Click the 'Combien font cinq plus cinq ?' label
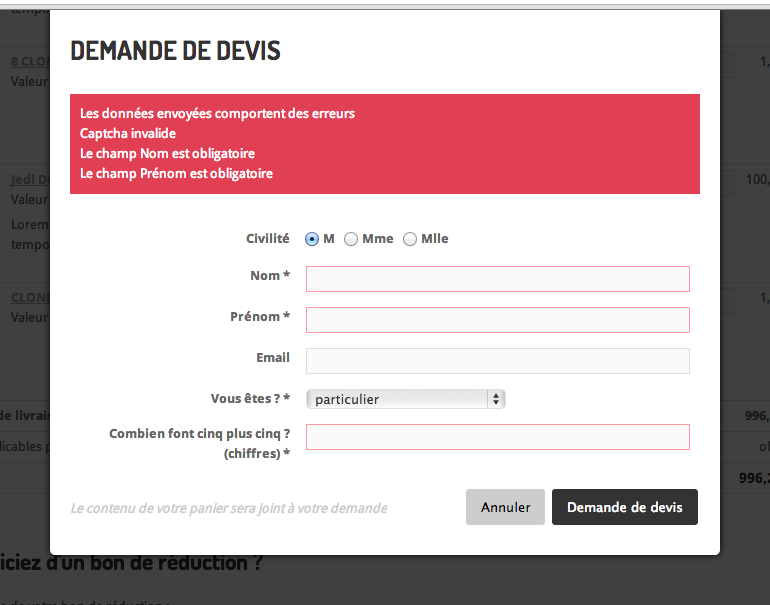This screenshot has height=605, width=770. click(x=199, y=434)
